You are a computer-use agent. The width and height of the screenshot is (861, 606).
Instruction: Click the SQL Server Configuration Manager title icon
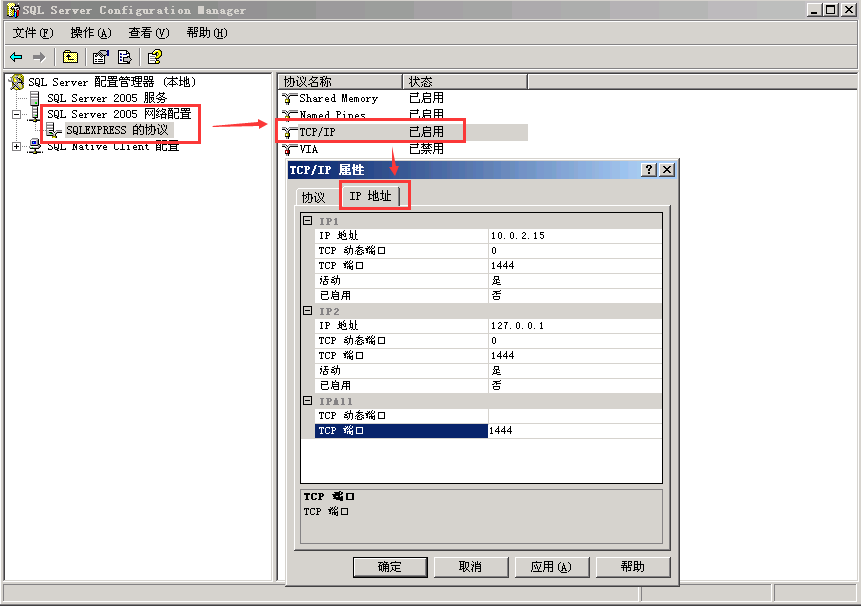[x=13, y=10]
